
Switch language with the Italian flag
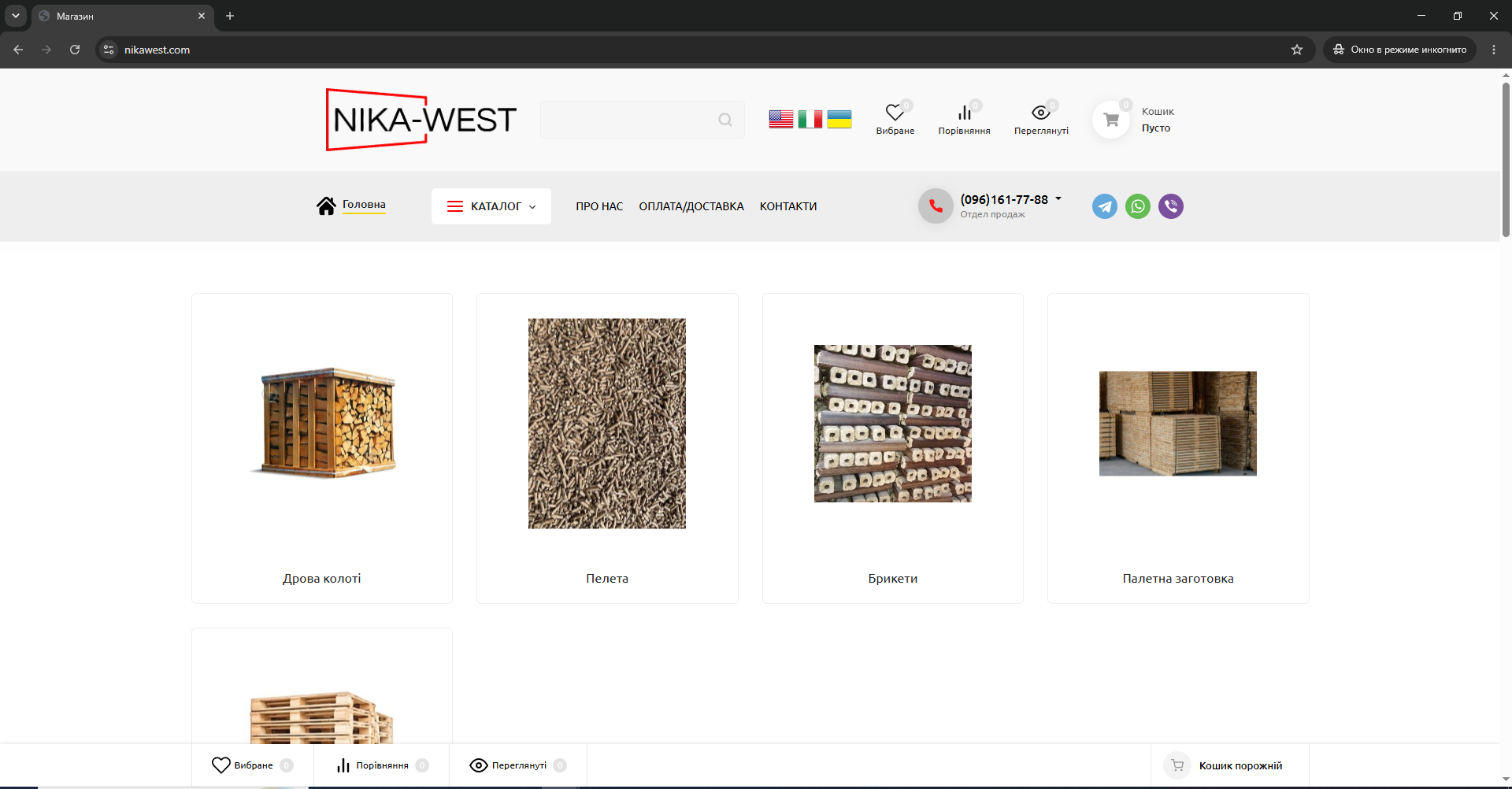click(810, 119)
